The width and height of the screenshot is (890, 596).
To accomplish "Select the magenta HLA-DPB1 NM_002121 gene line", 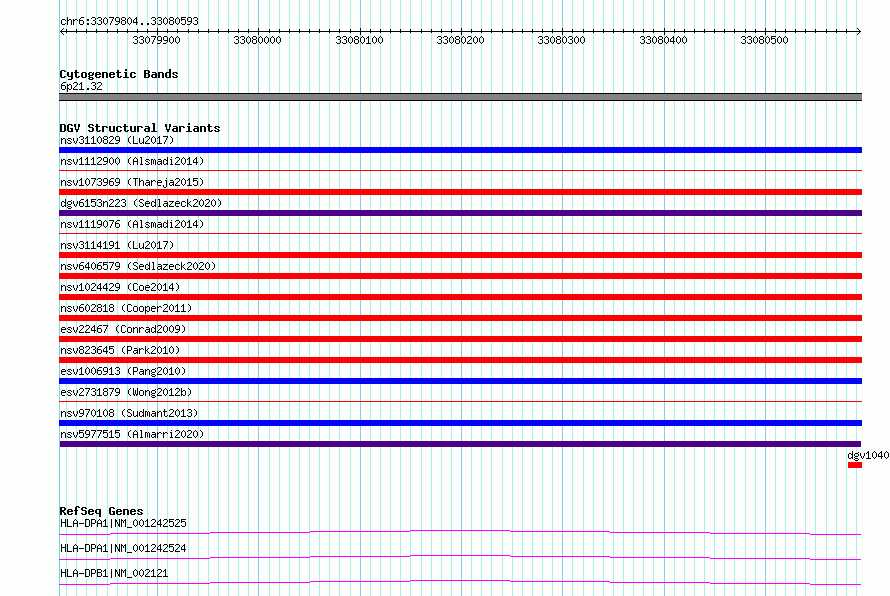I will click(460, 582).
